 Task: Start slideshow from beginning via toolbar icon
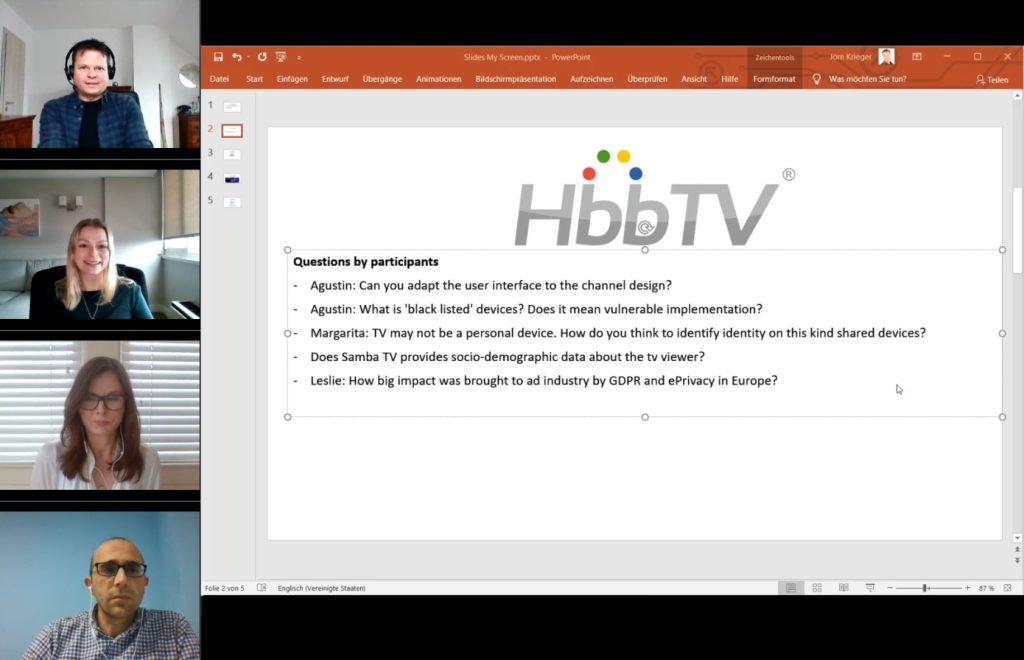[x=281, y=57]
